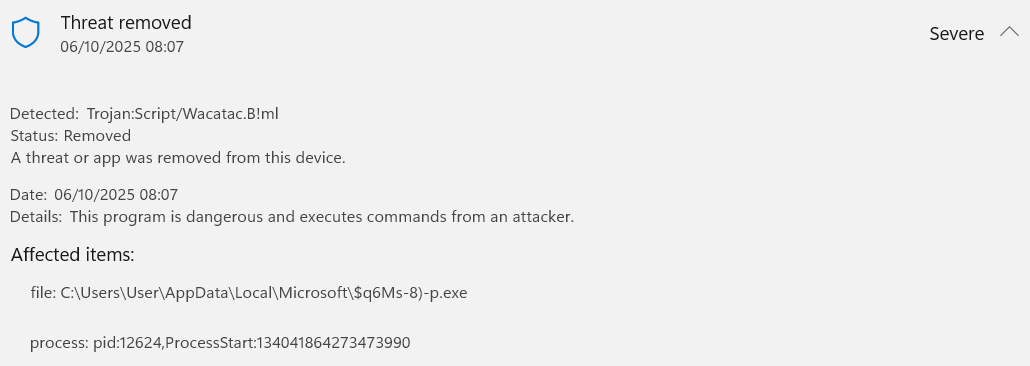
Task: Collapse the threat details with the chevron
Action: pyautogui.click(x=1009, y=32)
